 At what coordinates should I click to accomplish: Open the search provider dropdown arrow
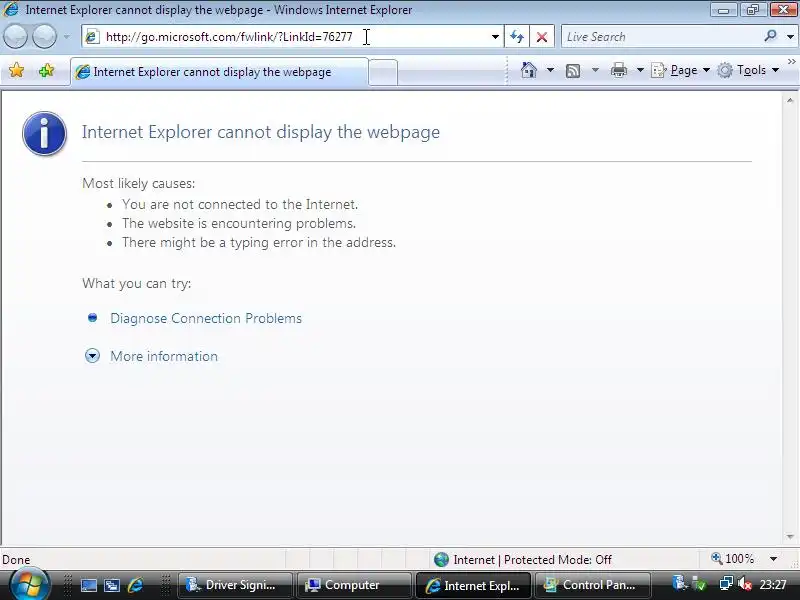(x=790, y=37)
